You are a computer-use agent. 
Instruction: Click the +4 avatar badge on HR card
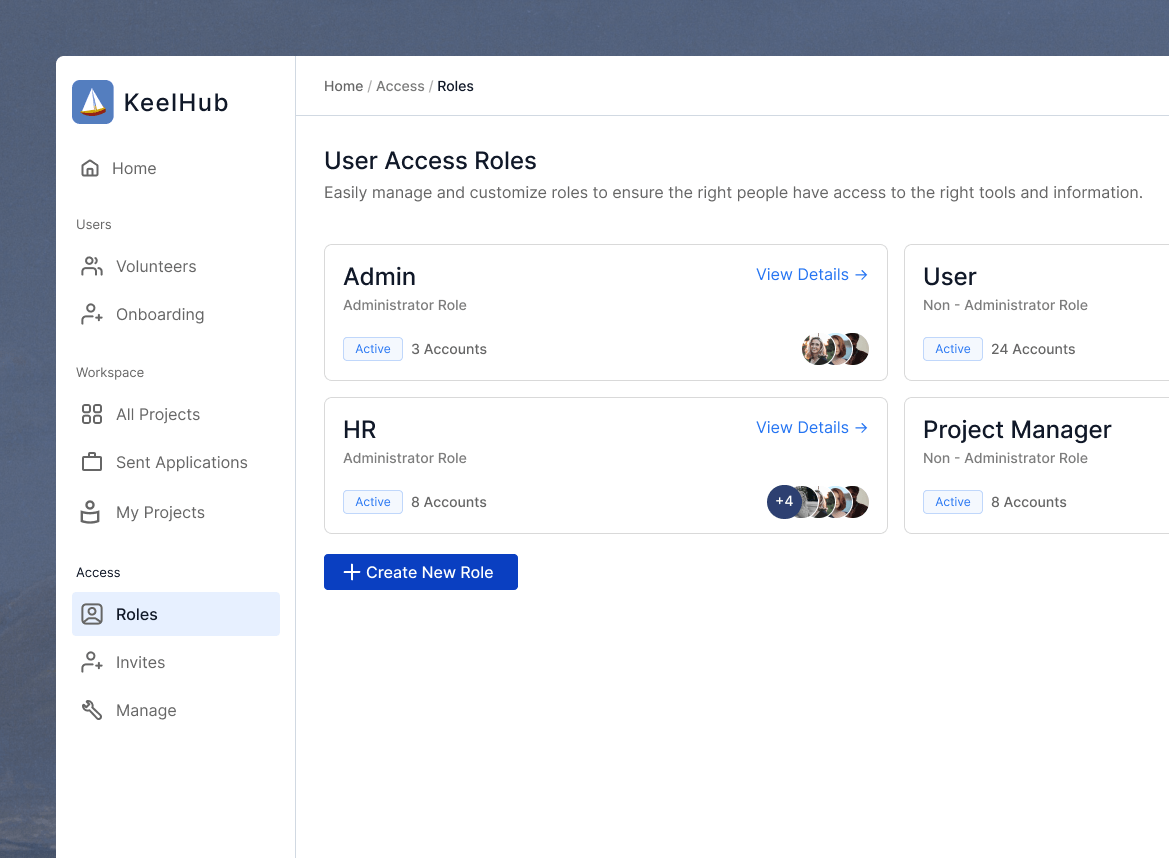(784, 502)
